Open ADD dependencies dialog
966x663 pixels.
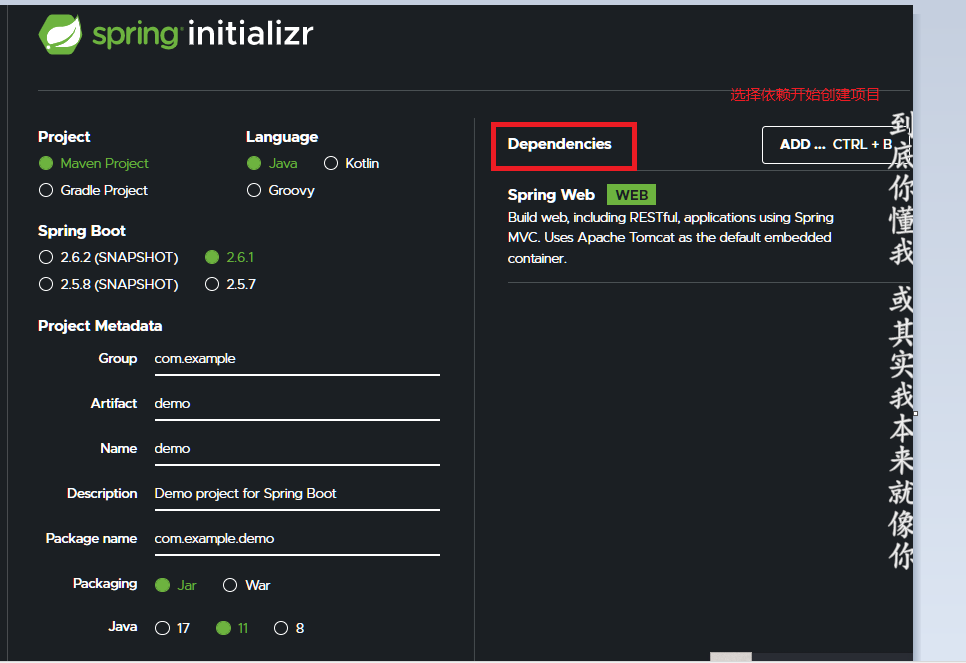click(x=836, y=145)
